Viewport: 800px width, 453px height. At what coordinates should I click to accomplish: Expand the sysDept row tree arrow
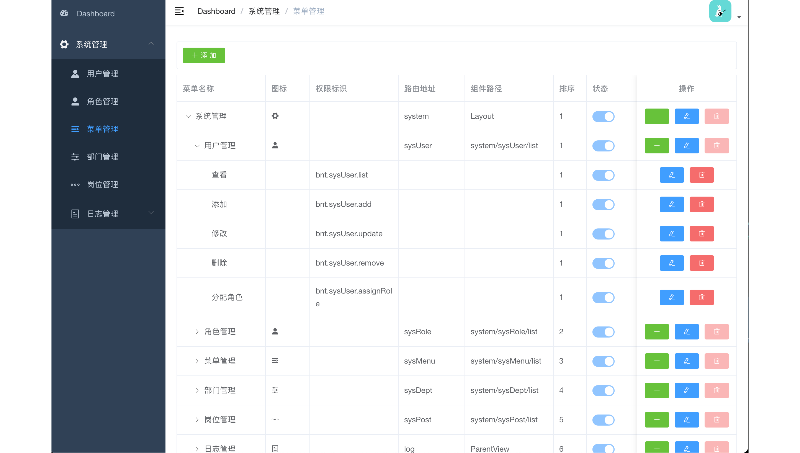(x=196, y=391)
